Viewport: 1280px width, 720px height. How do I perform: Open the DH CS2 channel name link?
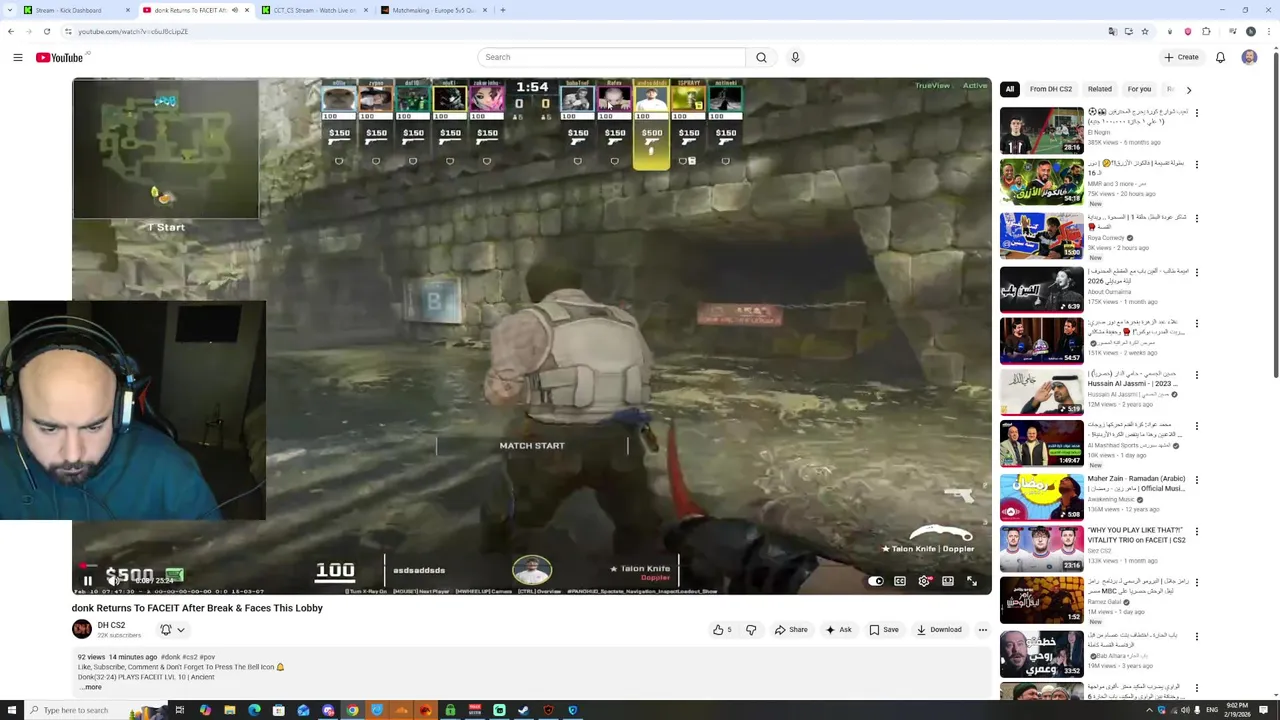tap(111, 625)
